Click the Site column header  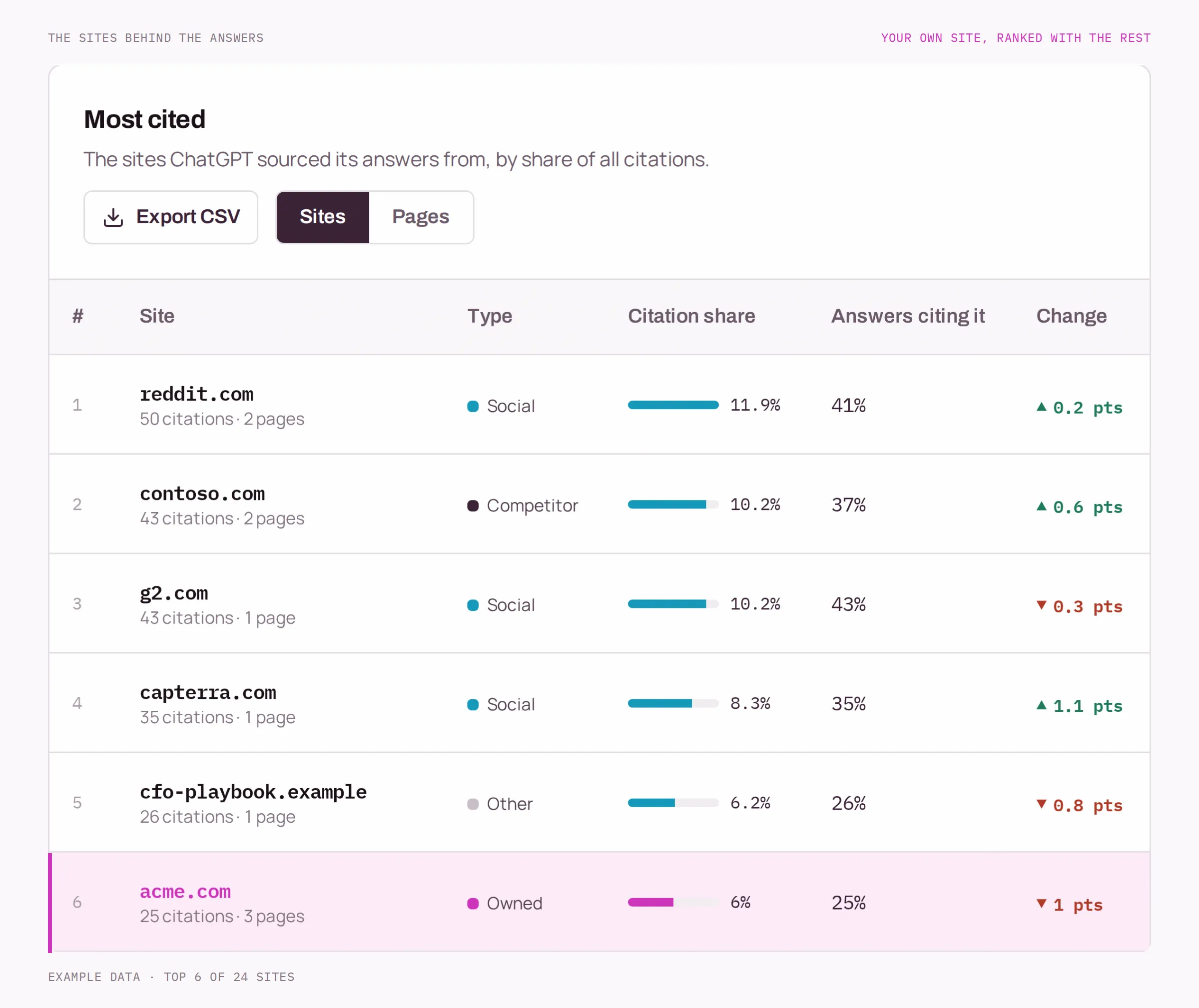157,316
